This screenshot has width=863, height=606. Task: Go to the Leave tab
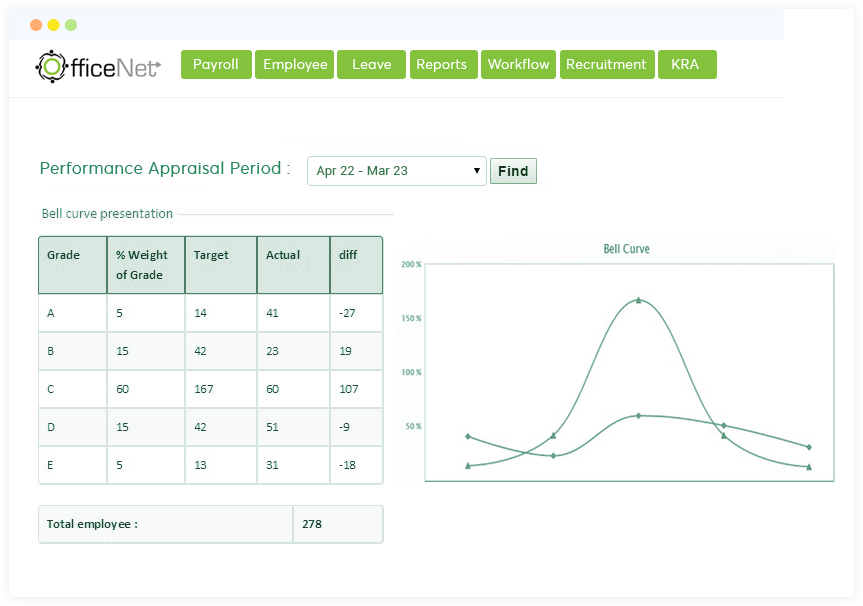click(371, 64)
